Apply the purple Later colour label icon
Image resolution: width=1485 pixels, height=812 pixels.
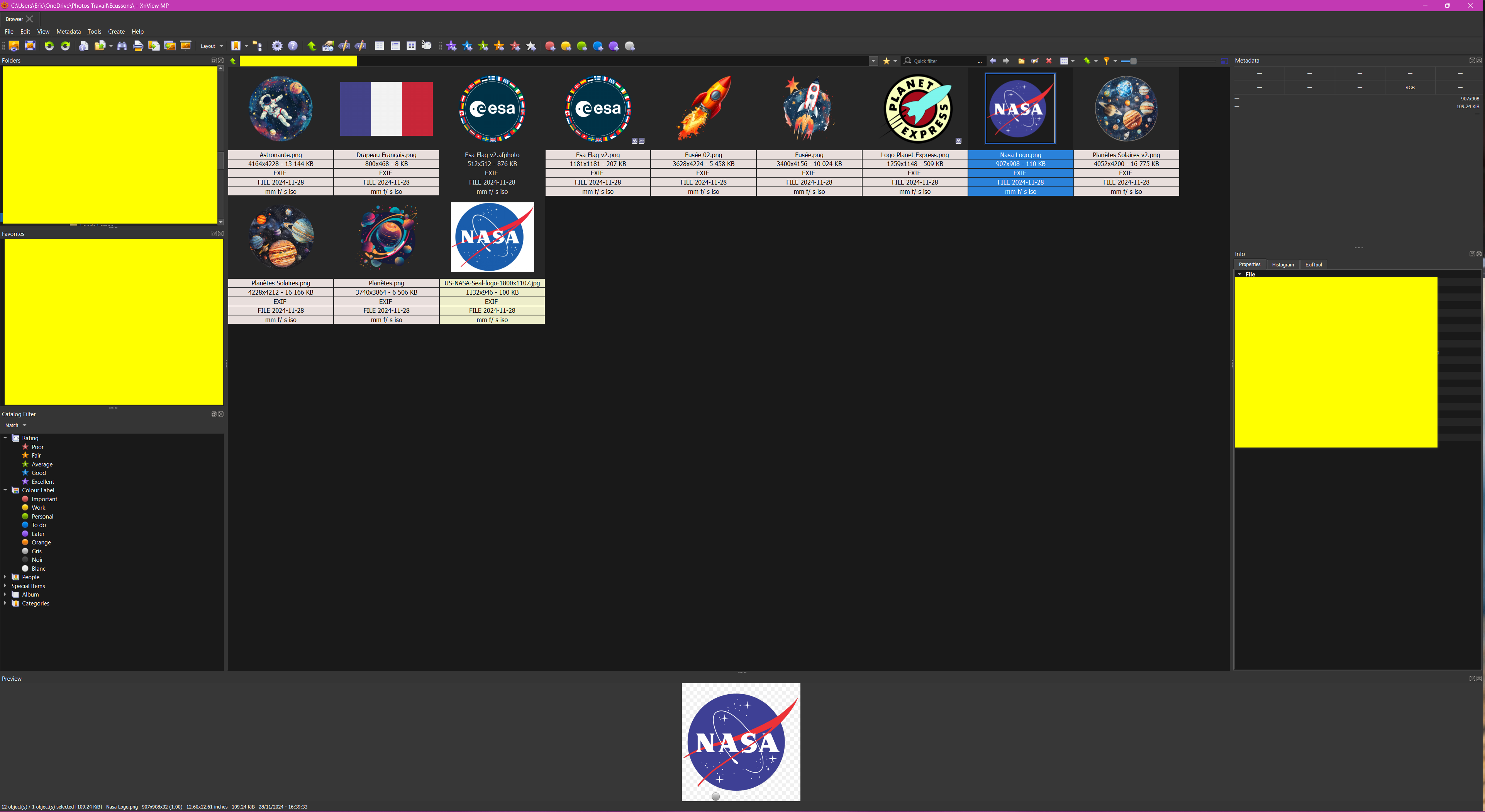614,46
